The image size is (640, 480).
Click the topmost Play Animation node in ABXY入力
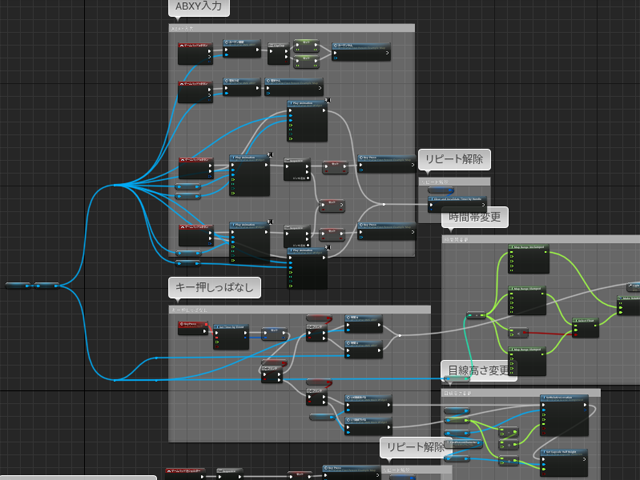[x=306, y=120]
